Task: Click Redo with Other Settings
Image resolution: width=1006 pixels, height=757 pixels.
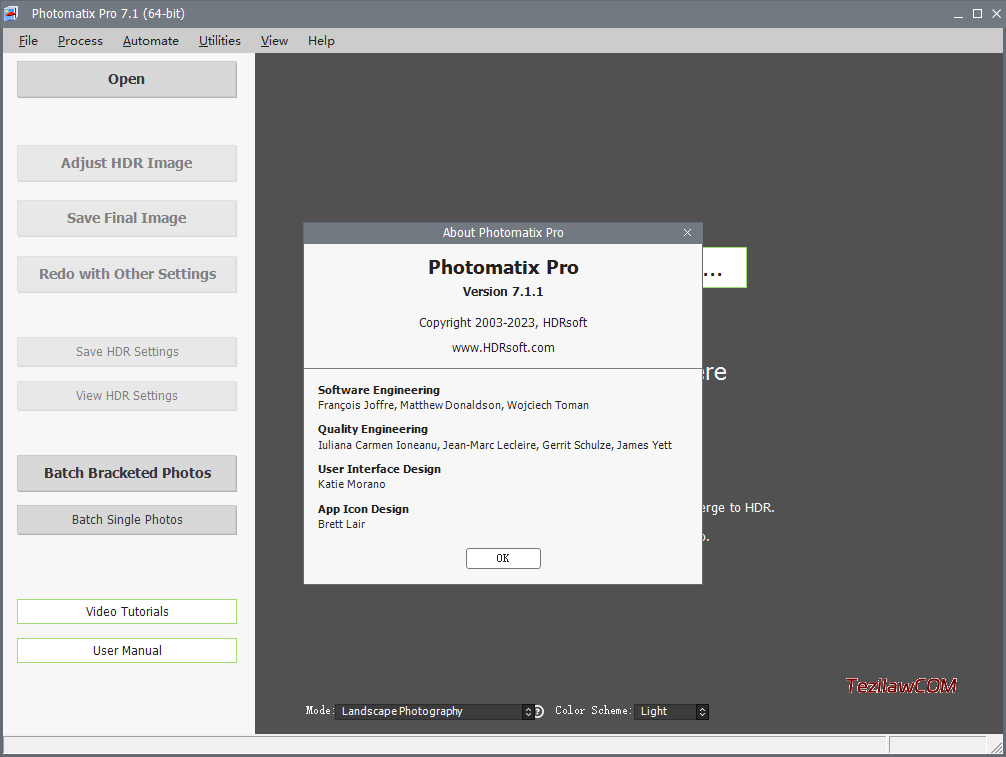Action: [x=127, y=274]
